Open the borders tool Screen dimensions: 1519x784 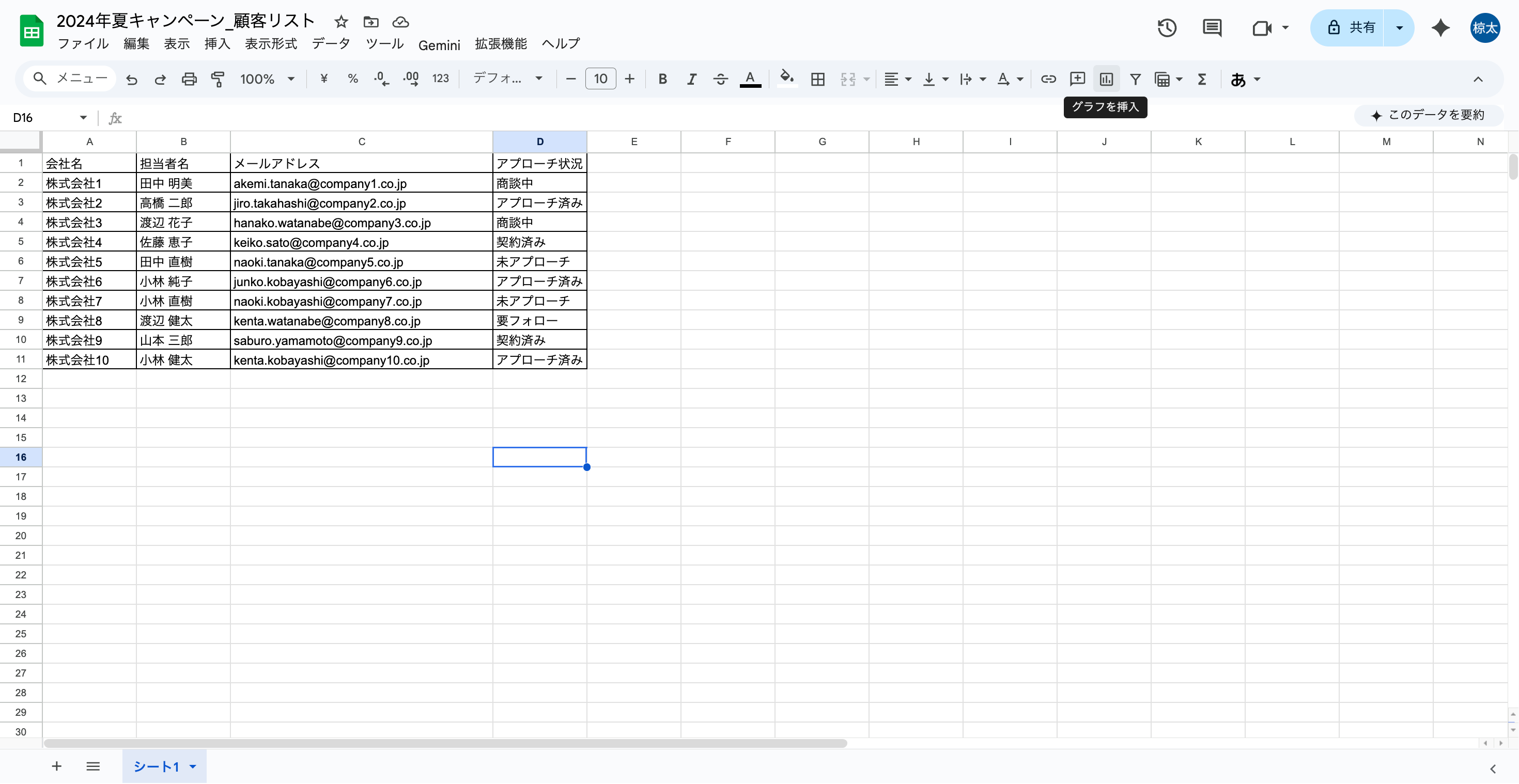(x=817, y=79)
